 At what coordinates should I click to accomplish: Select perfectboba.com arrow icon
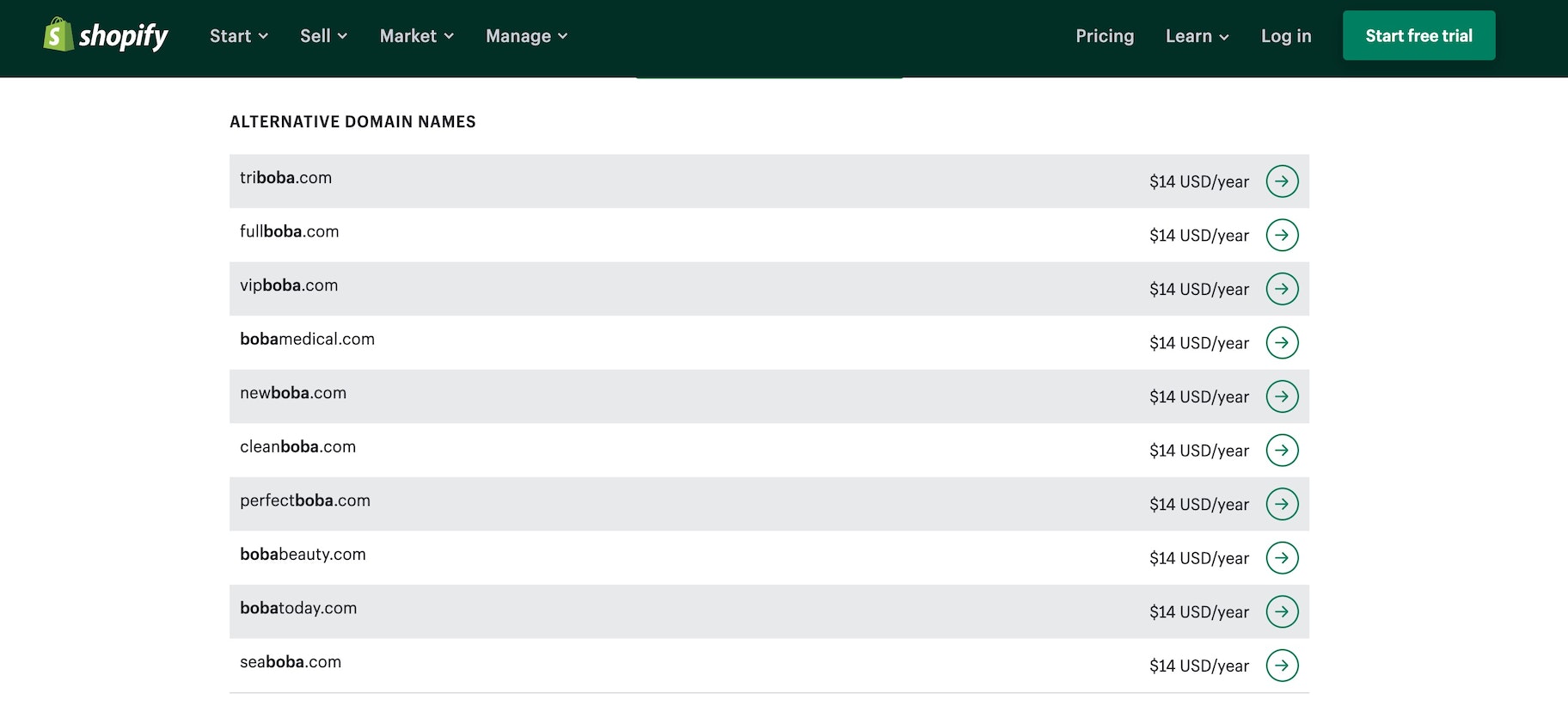(x=1282, y=504)
